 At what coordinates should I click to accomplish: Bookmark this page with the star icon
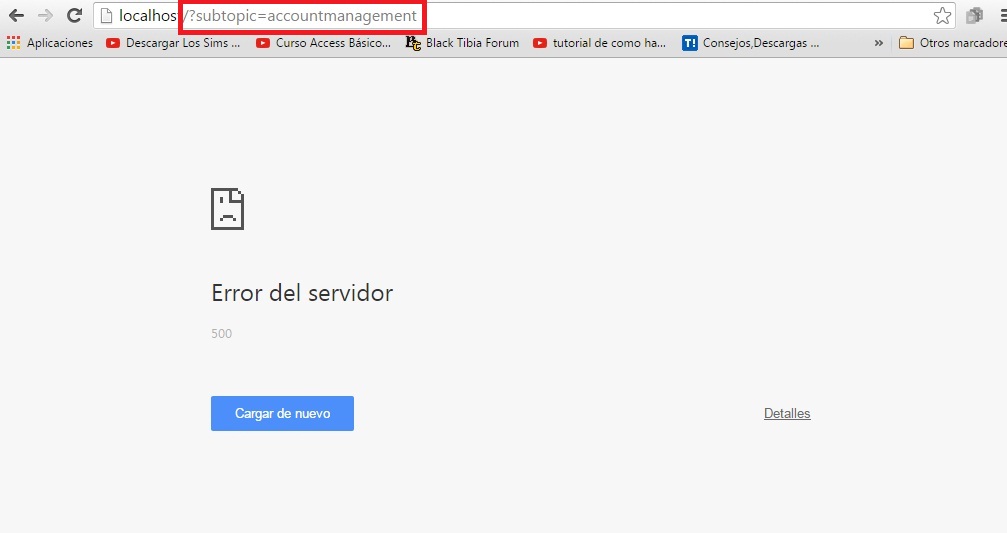[x=942, y=15]
